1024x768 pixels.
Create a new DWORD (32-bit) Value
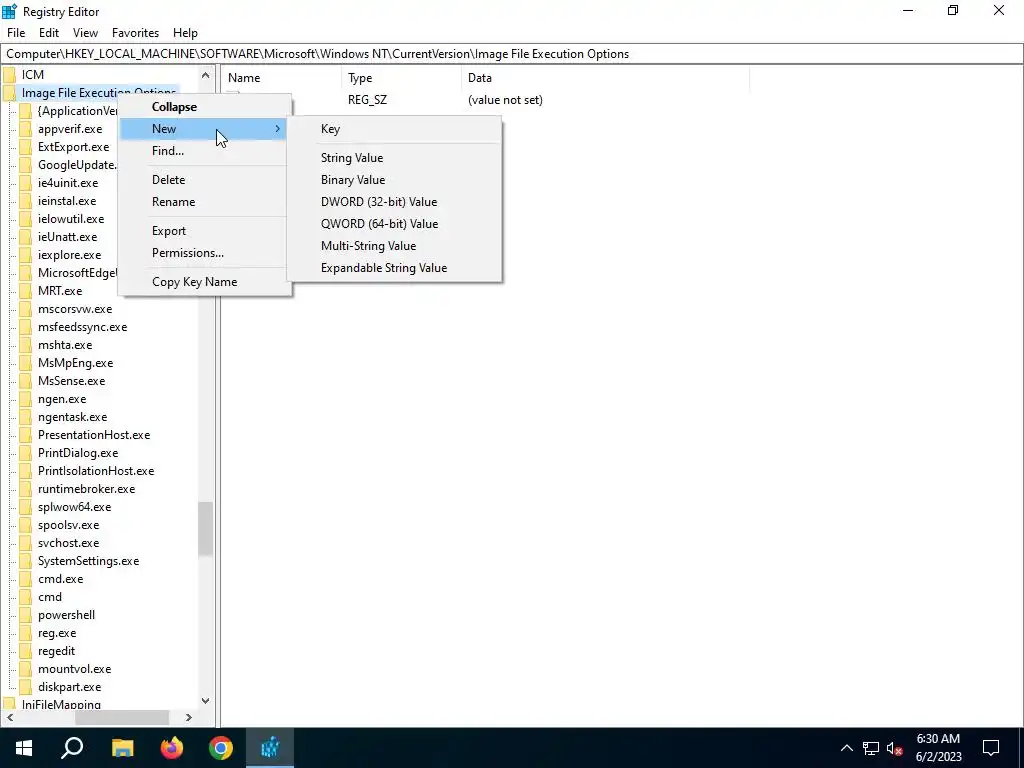(x=394, y=202)
